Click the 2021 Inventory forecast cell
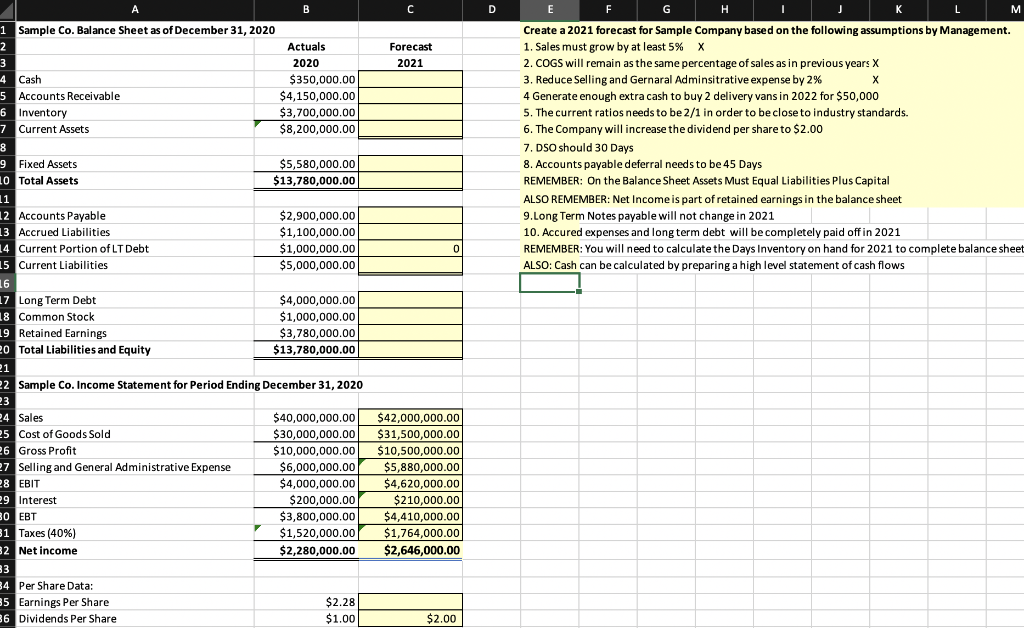 (x=410, y=112)
